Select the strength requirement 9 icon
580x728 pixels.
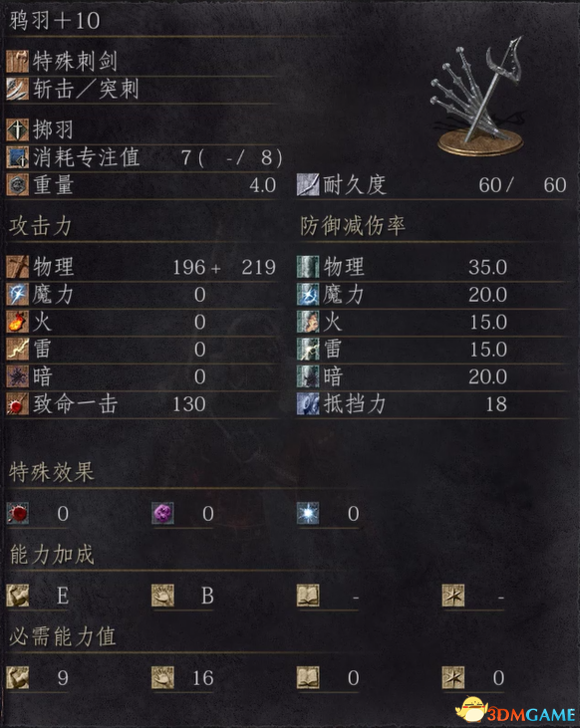[x=18, y=677]
